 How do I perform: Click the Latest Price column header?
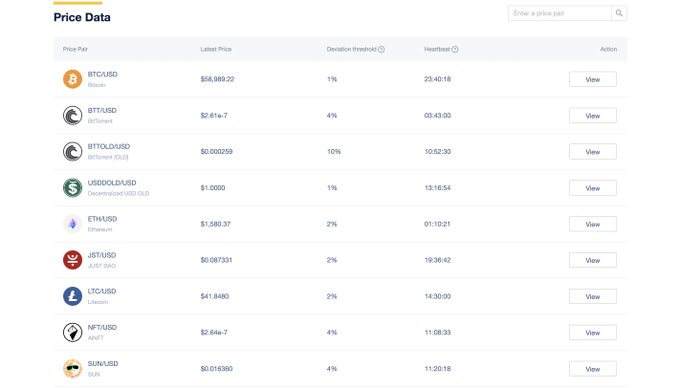tap(216, 49)
